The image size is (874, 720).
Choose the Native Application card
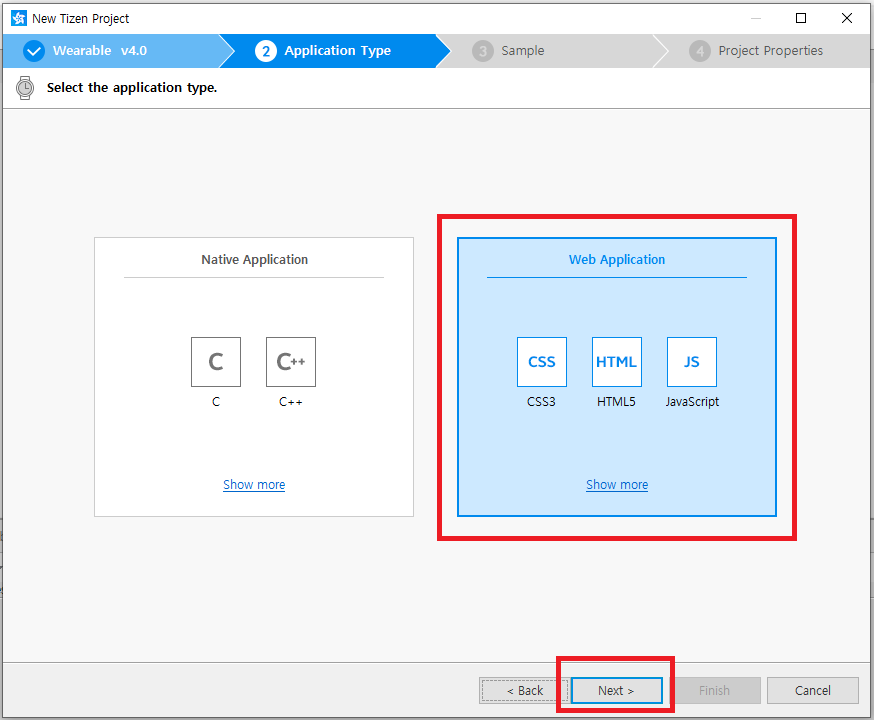click(254, 377)
